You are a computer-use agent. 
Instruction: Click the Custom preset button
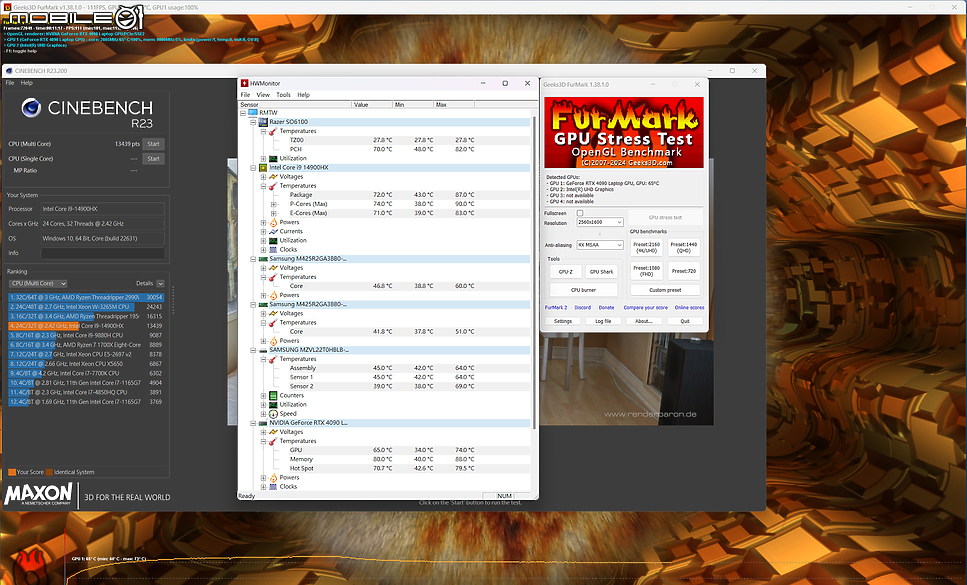coord(665,290)
